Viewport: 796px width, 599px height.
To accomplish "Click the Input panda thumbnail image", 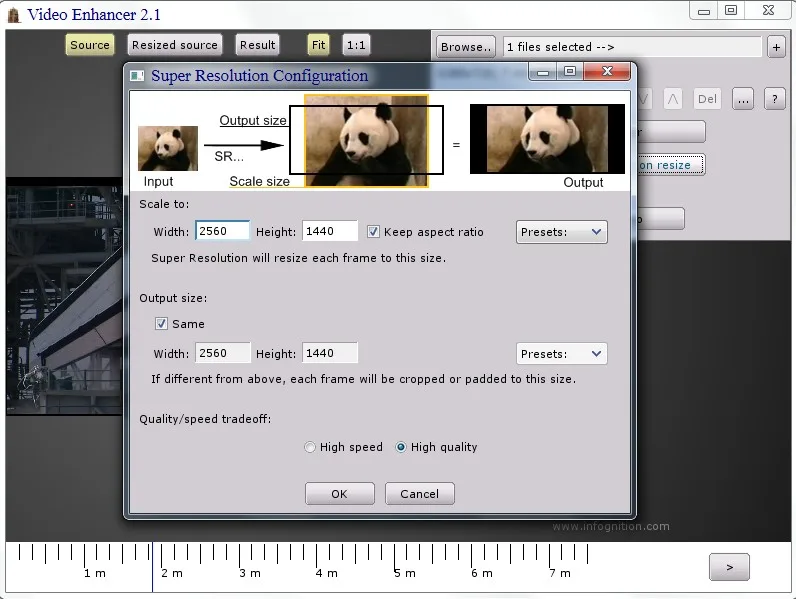I will (x=168, y=148).
